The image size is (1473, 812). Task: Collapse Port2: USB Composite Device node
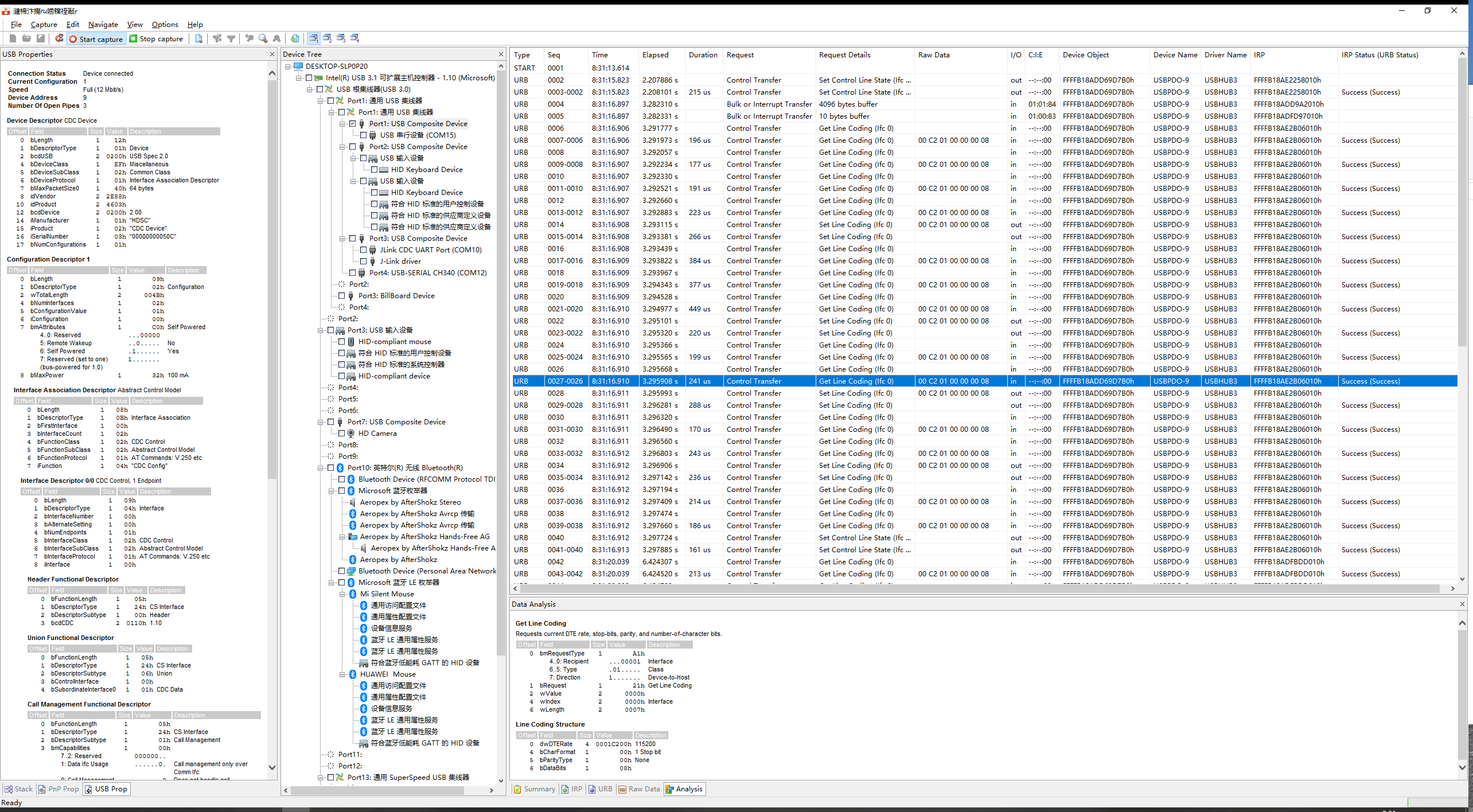[x=342, y=146]
